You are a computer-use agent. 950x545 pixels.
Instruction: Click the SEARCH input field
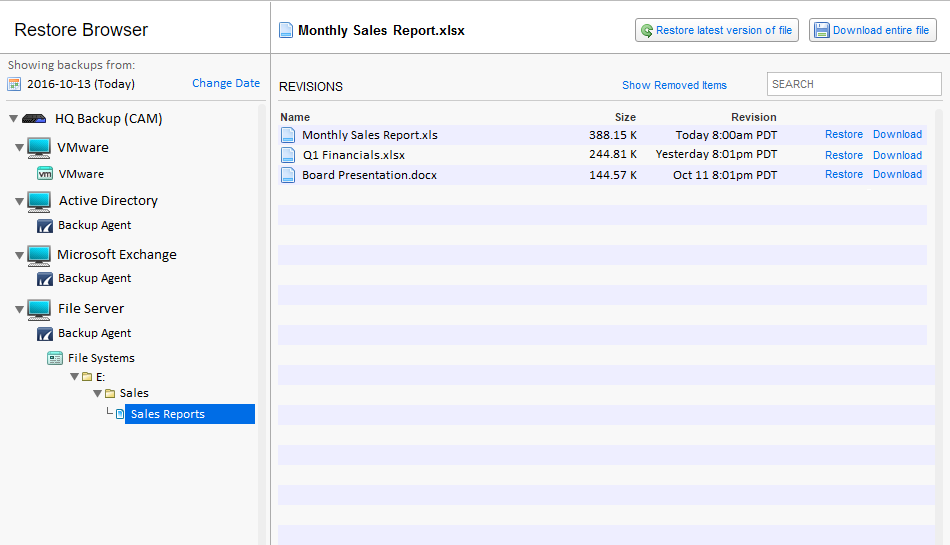[x=854, y=84]
